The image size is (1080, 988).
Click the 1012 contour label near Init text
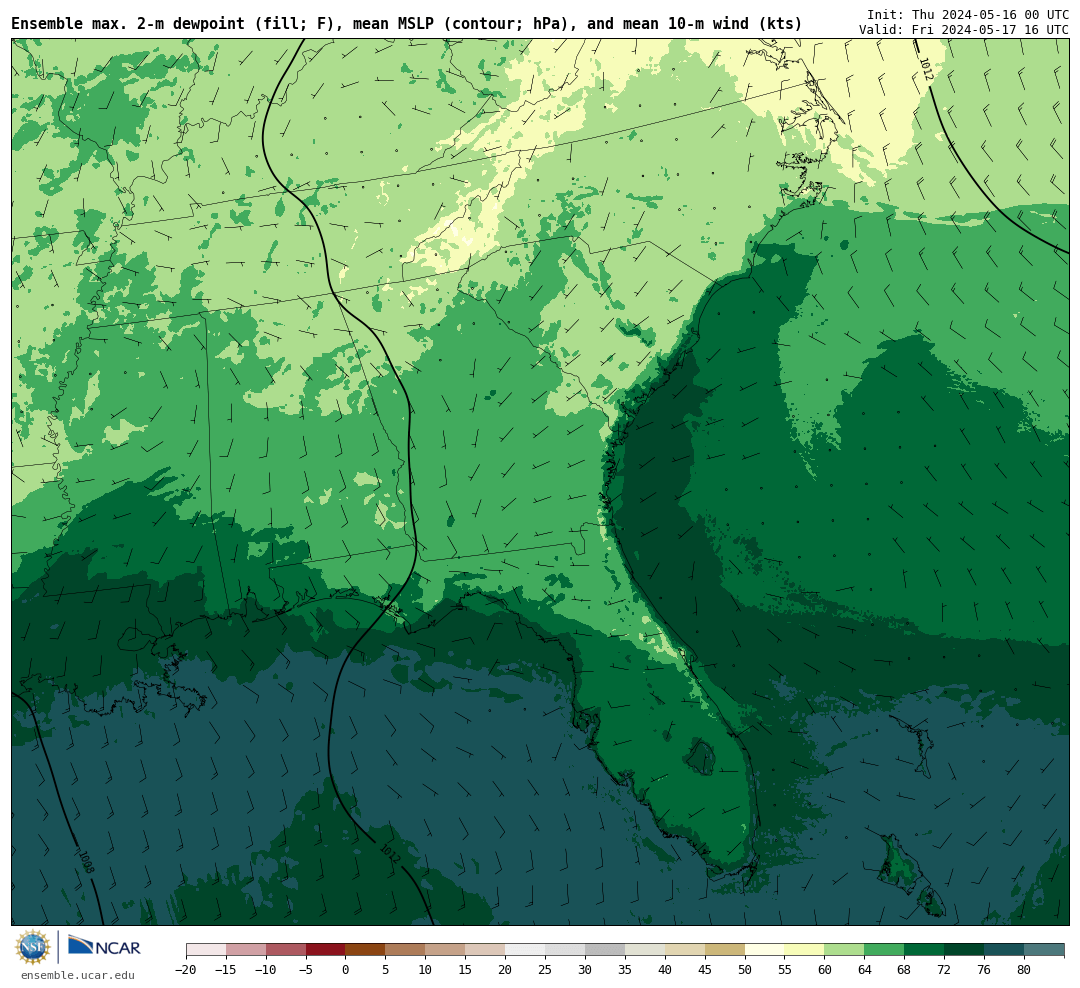point(926,69)
